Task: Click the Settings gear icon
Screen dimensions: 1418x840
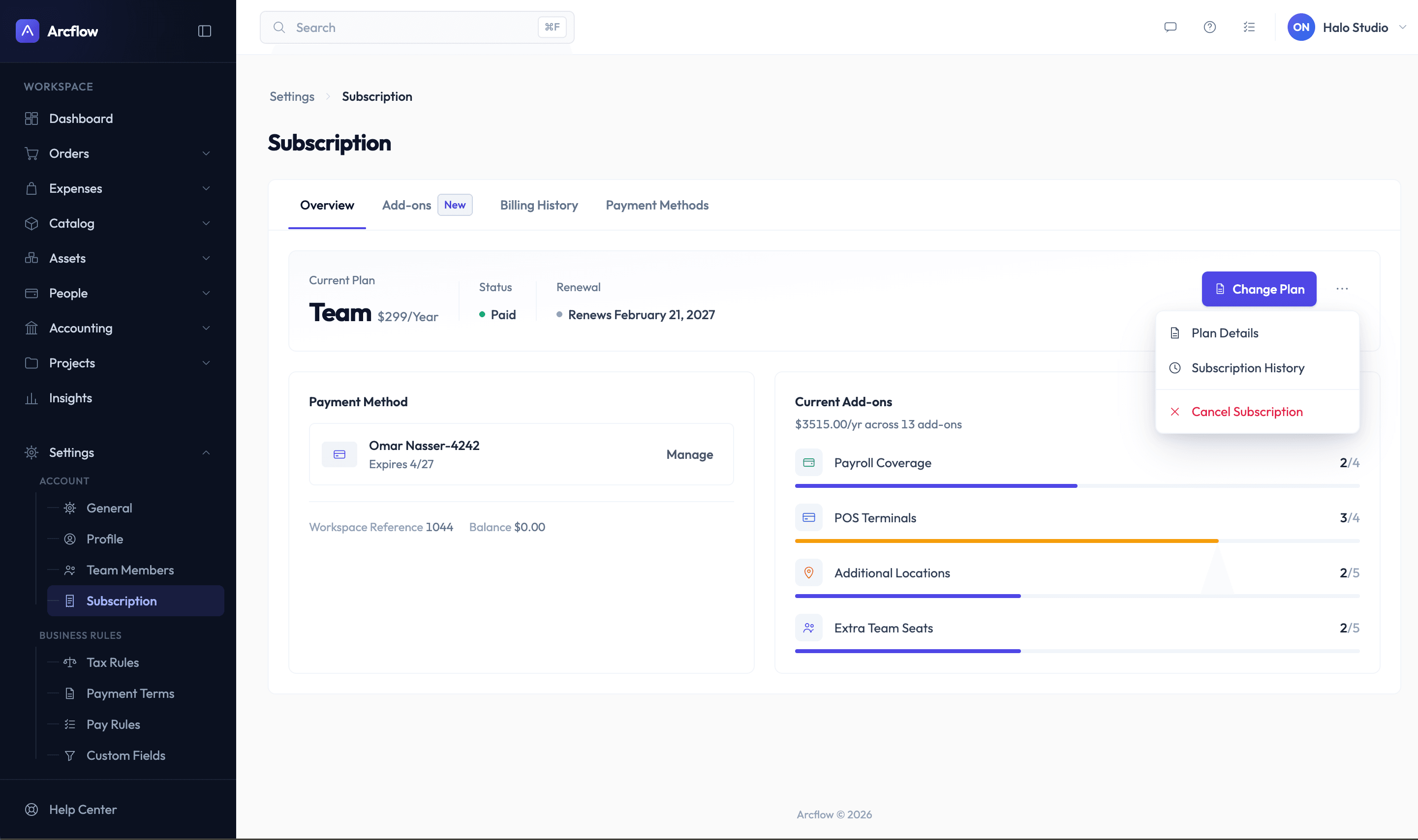Action: [31, 452]
